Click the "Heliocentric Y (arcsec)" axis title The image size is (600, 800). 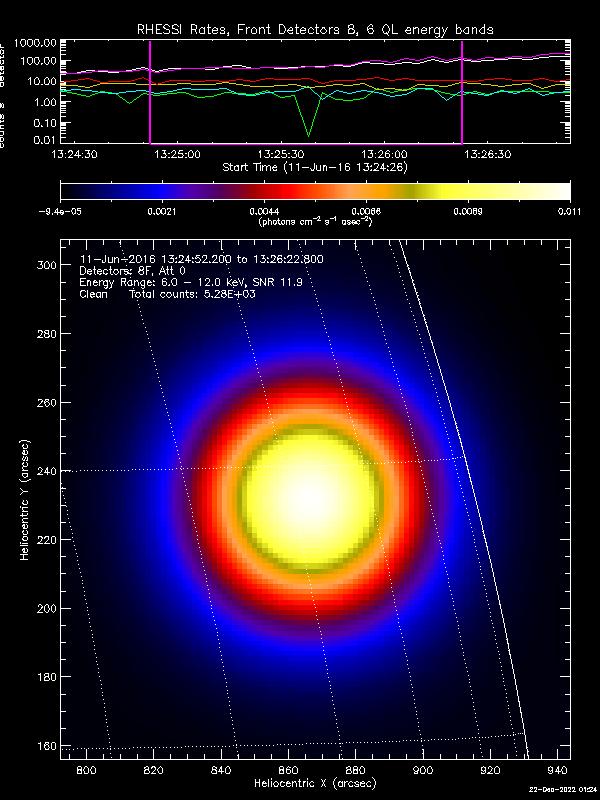coord(25,499)
